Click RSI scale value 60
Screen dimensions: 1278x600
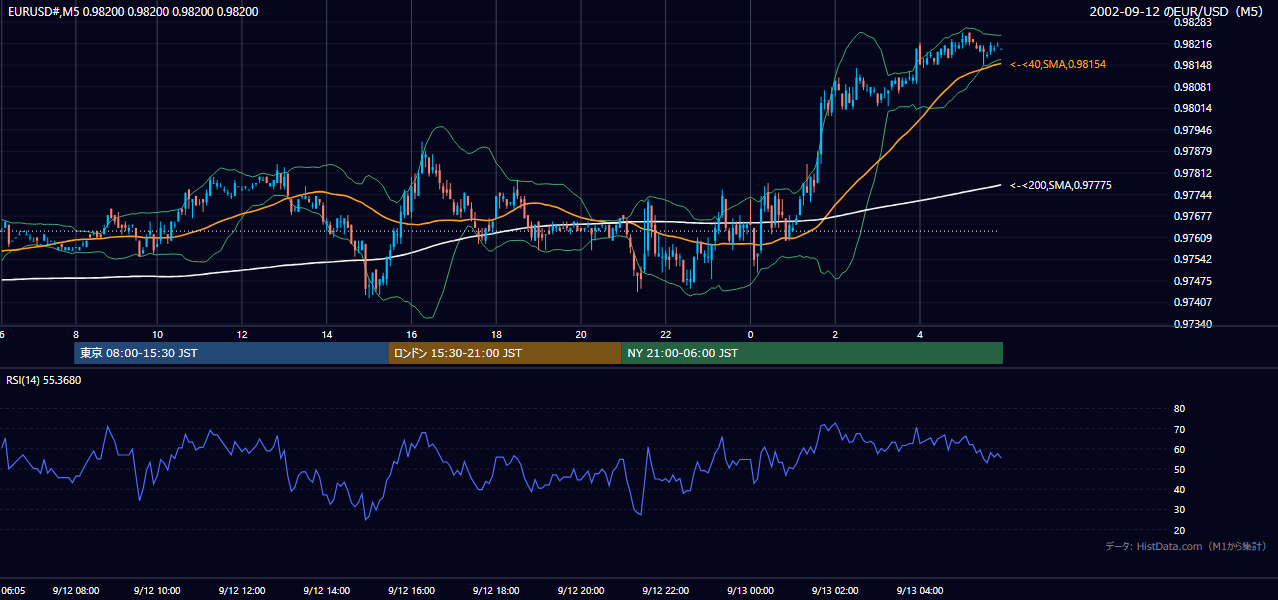point(1179,449)
